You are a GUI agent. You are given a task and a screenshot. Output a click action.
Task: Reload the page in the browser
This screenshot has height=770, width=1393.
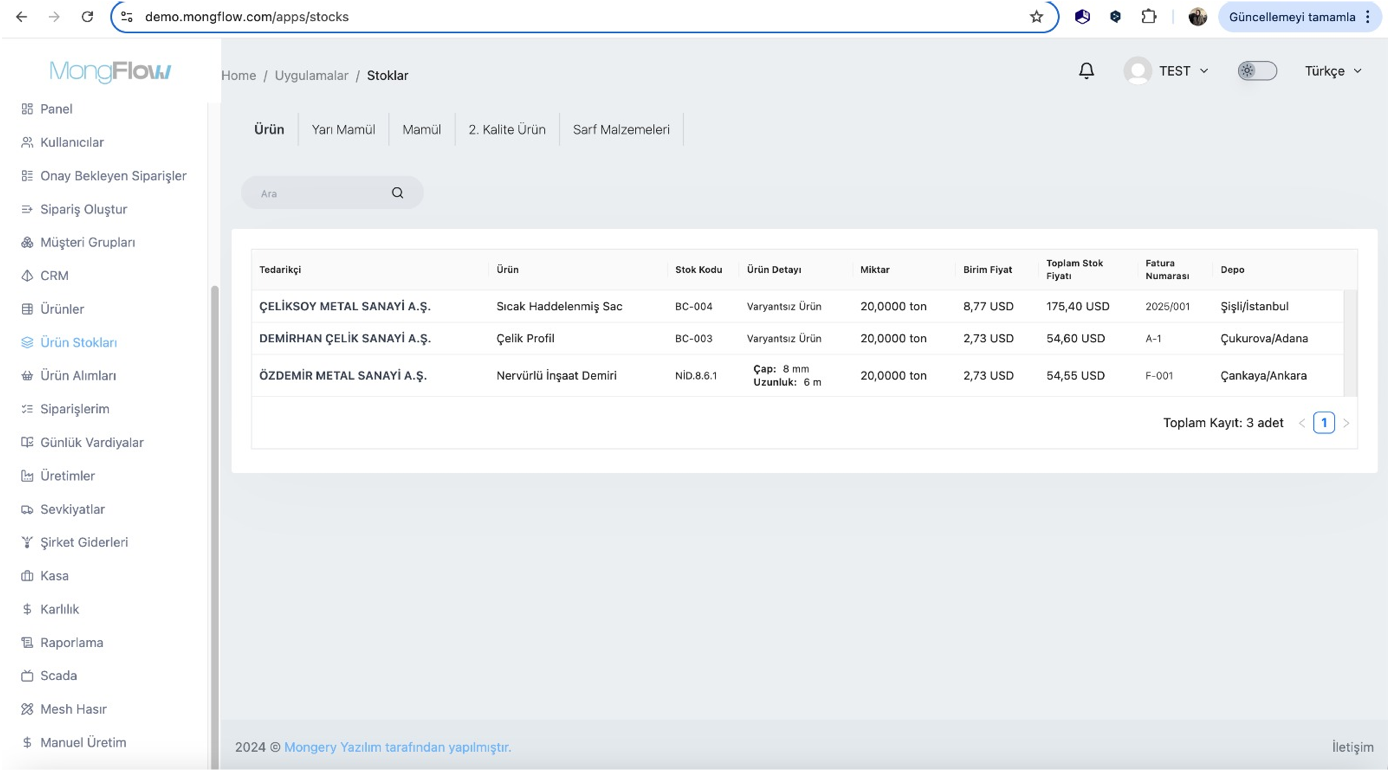pos(87,17)
